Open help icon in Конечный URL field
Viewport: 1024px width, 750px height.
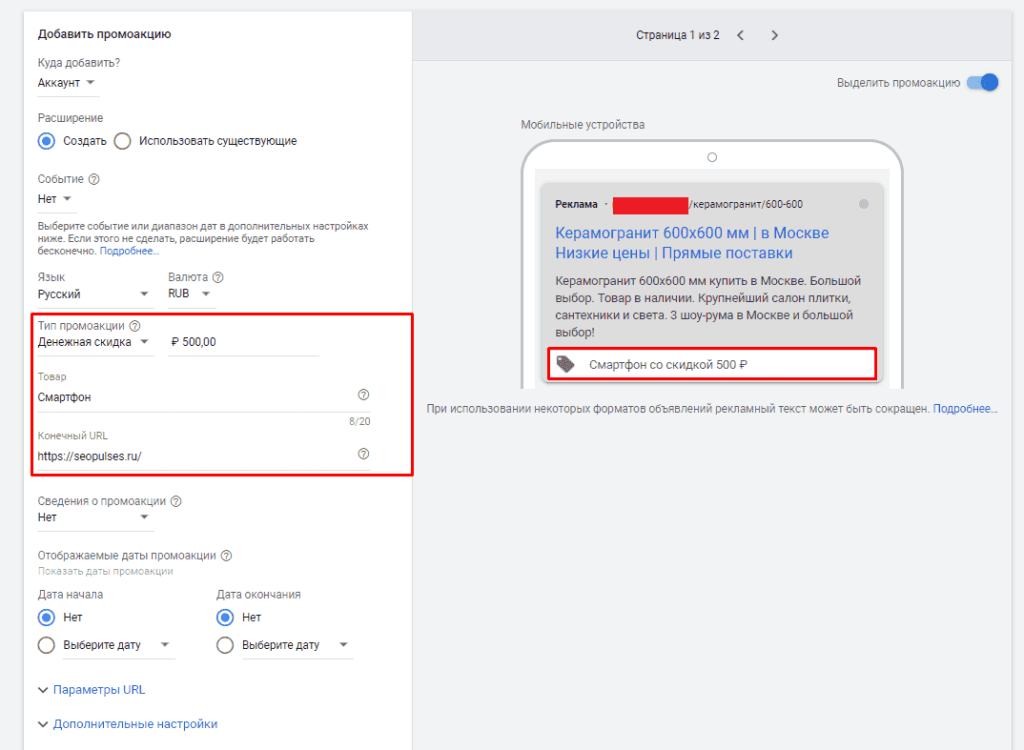(x=364, y=454)
